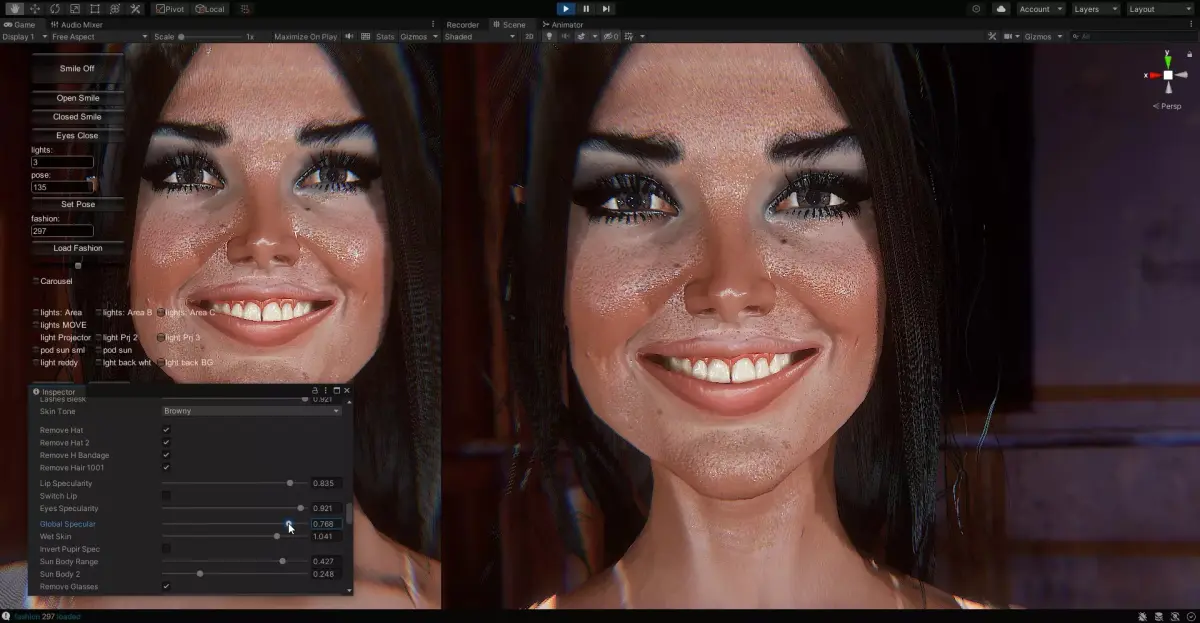The height and width of the screenshot is (623, 1200).
Task: Open the Shaded draw mode dropdown
Action: click(479, 37)
